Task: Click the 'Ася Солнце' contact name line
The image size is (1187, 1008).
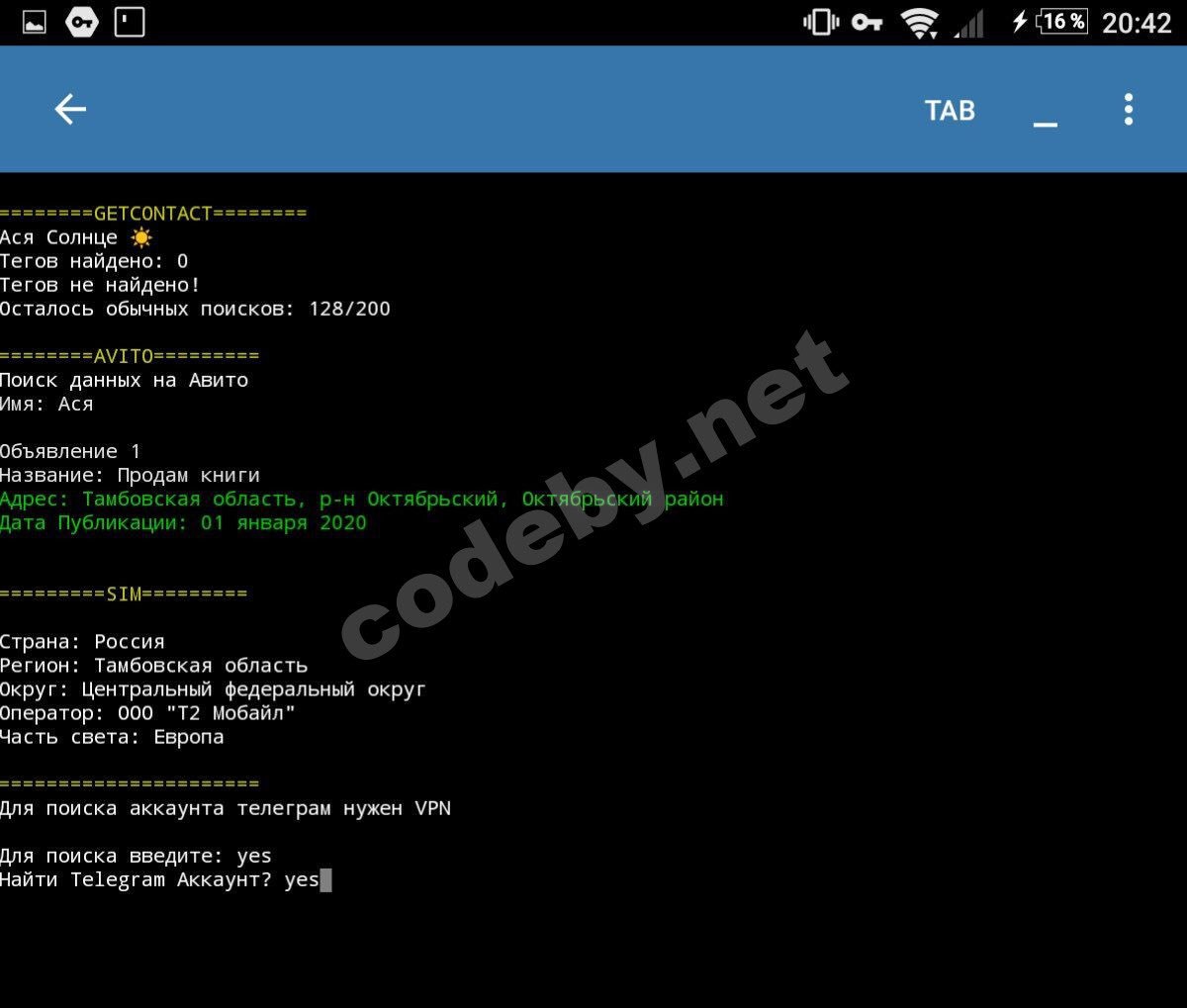Action: click(76, 237)
